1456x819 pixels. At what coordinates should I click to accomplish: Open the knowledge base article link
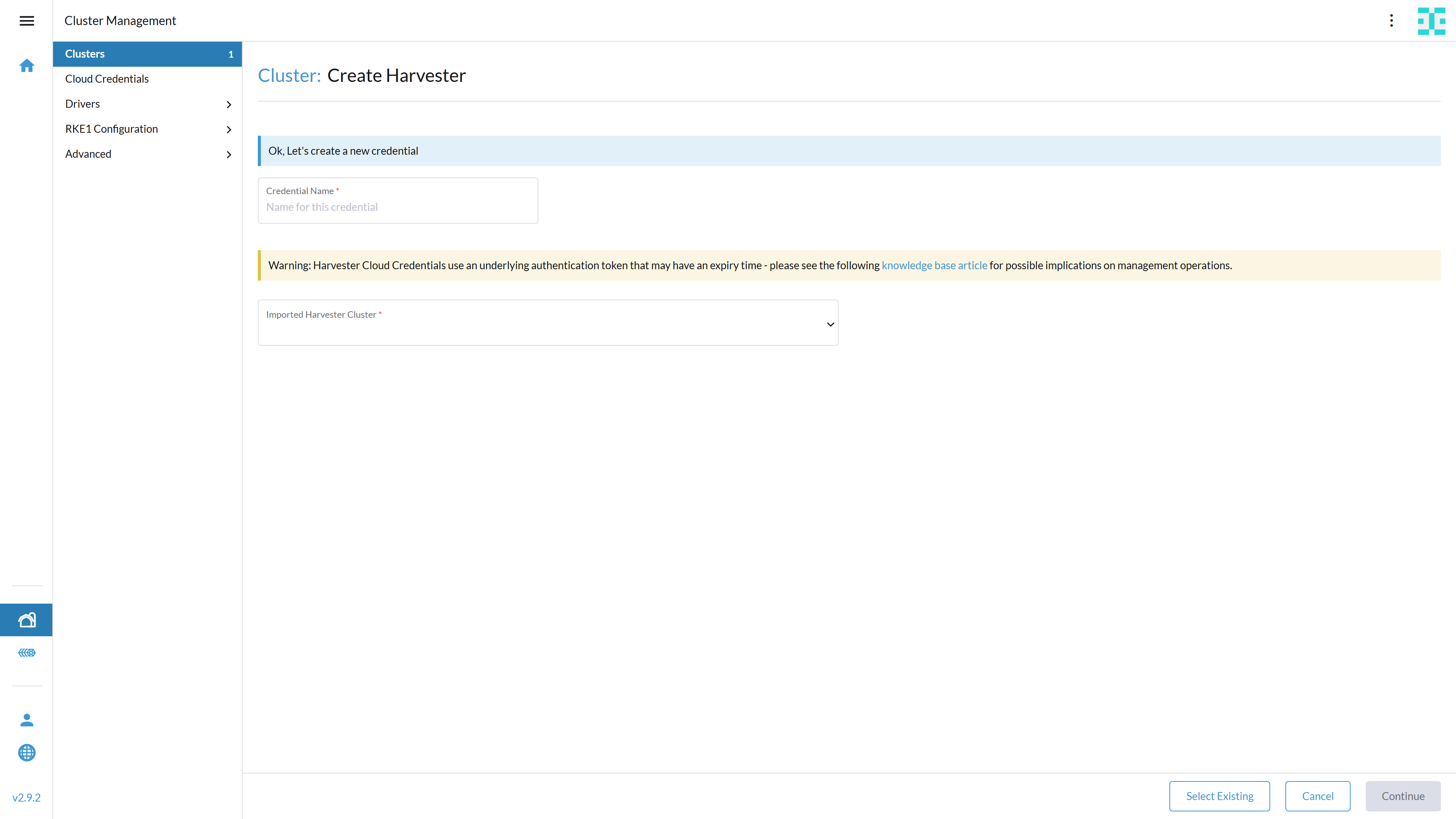[934, 265]
